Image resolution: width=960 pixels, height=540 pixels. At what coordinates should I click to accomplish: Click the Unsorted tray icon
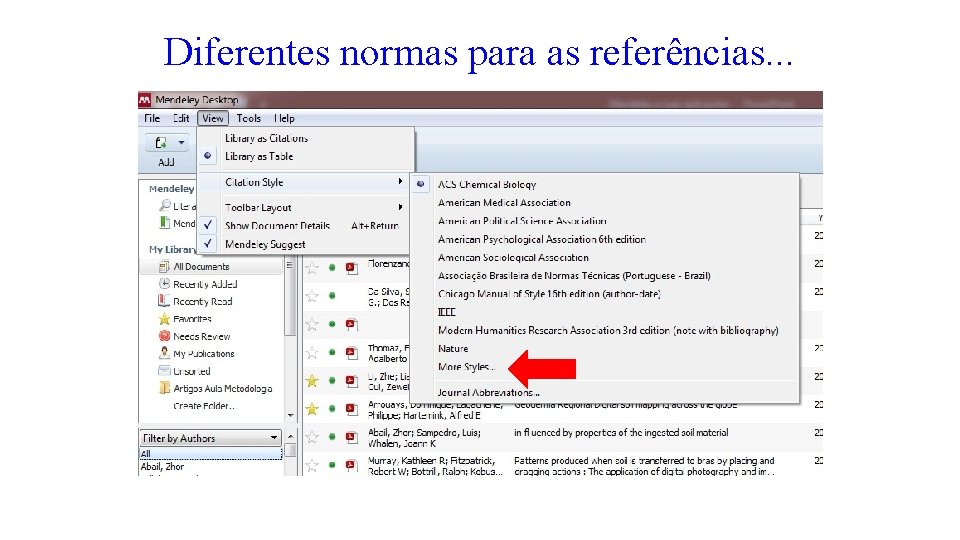click(x=164, y=370)
